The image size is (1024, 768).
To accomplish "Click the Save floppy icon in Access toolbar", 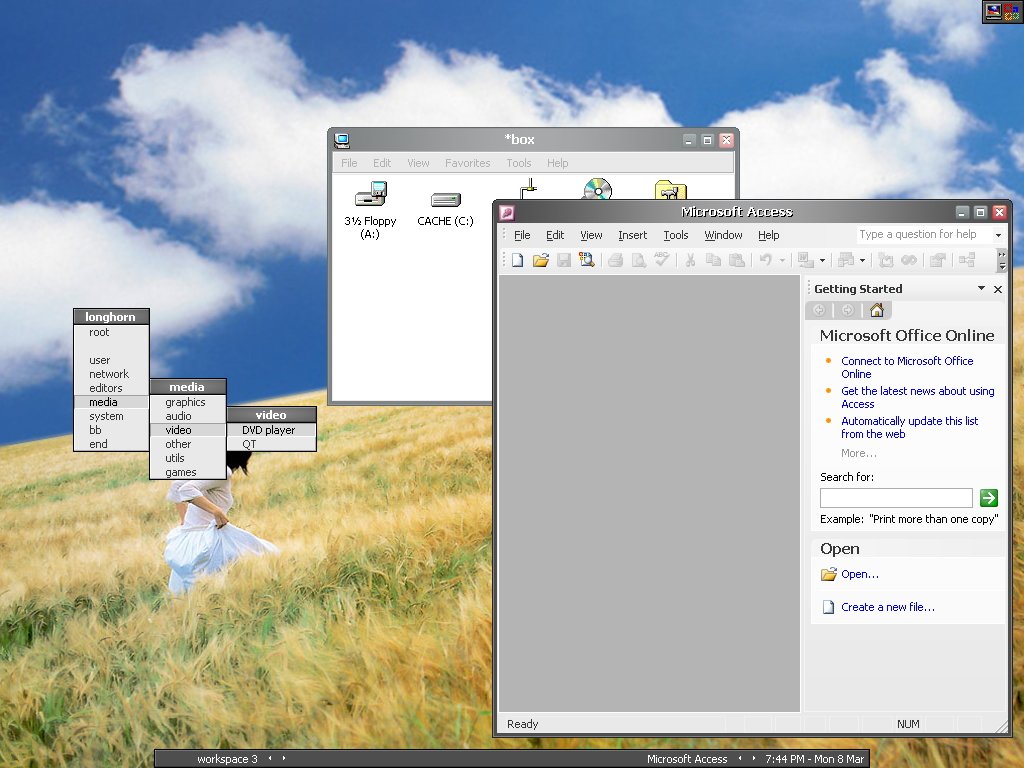I will click(564, 260).
